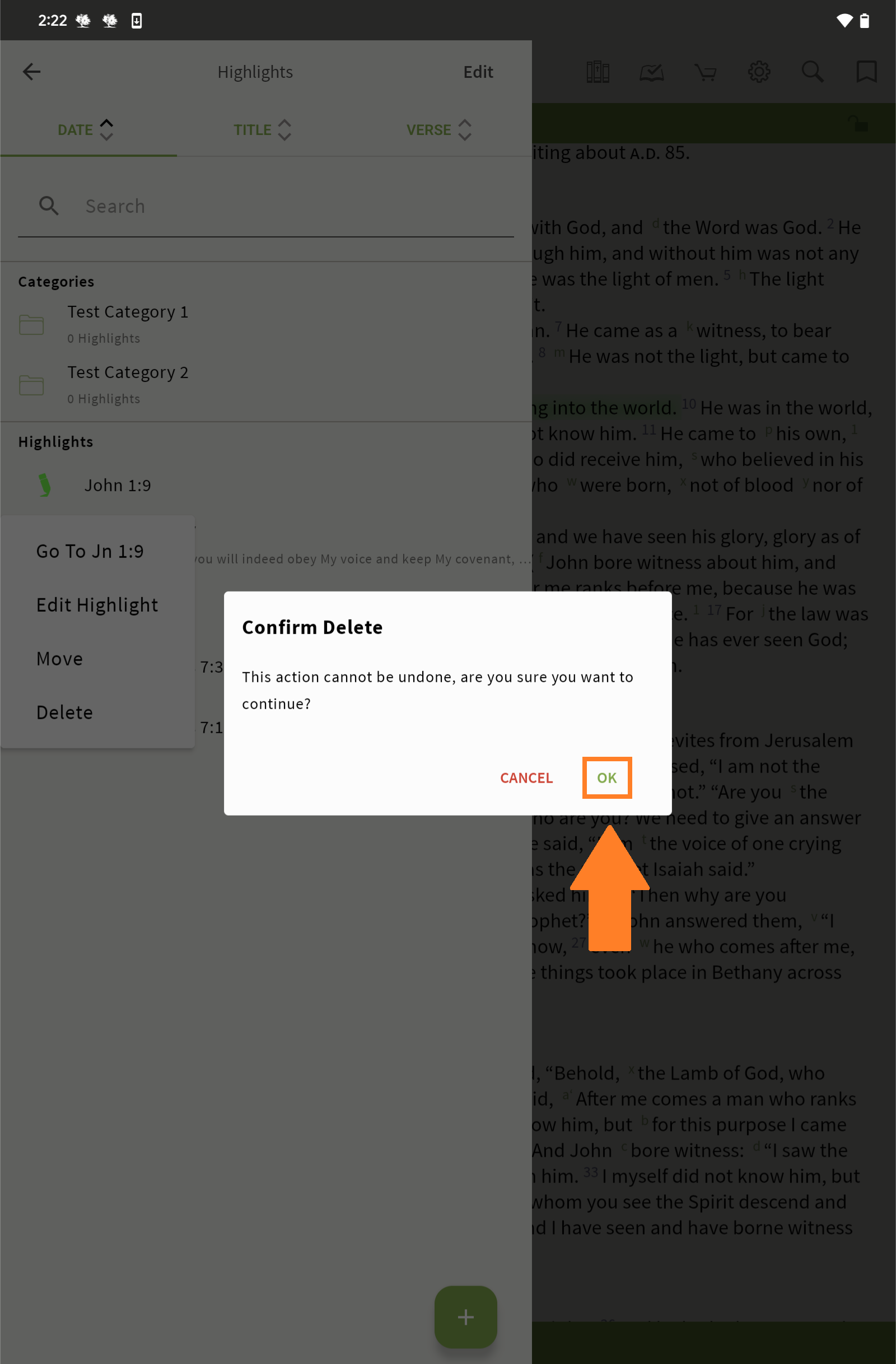Choose Go To Jn 1:9 menu option
This screenshot has width=896, height=1364.
click(x=90, y=551)
